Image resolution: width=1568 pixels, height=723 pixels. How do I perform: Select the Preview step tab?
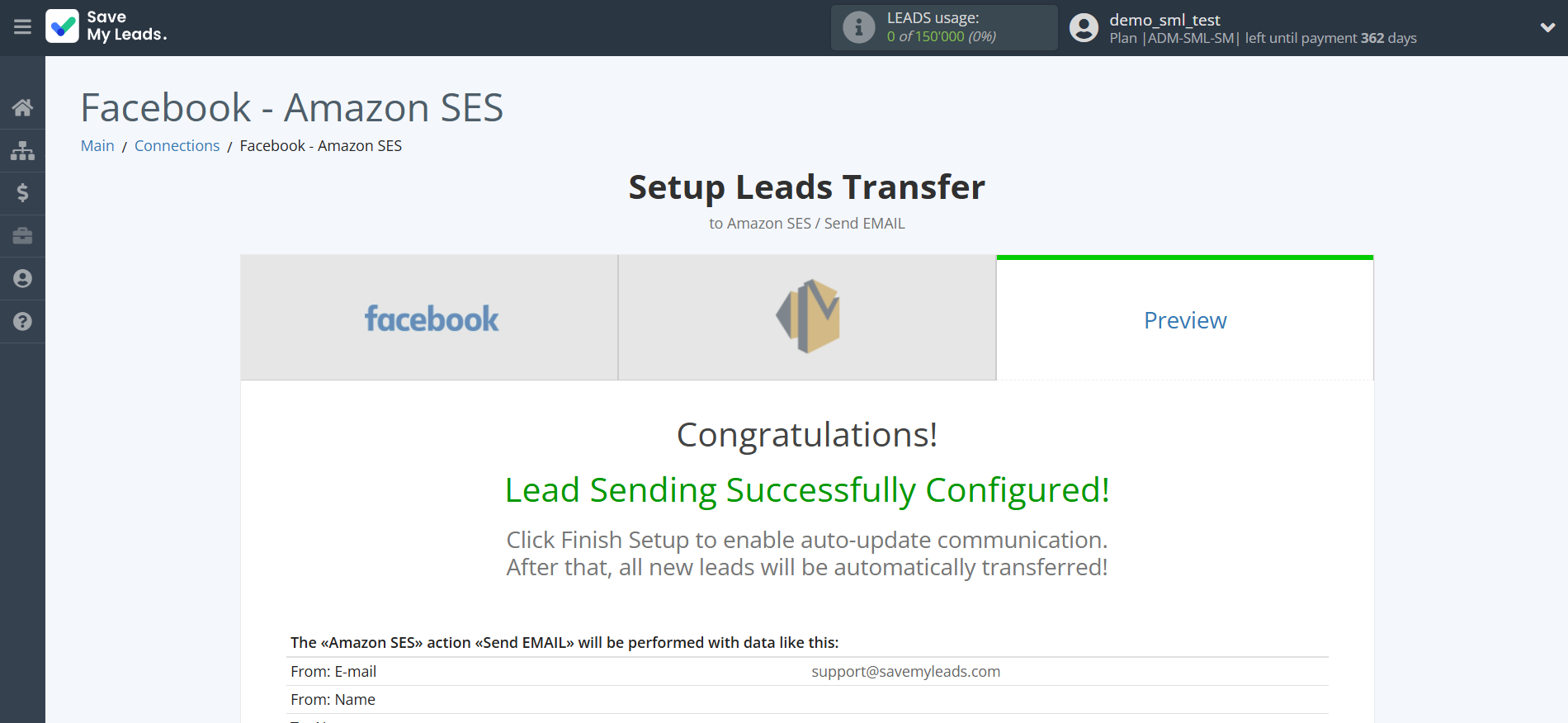tap(1185, 320)
